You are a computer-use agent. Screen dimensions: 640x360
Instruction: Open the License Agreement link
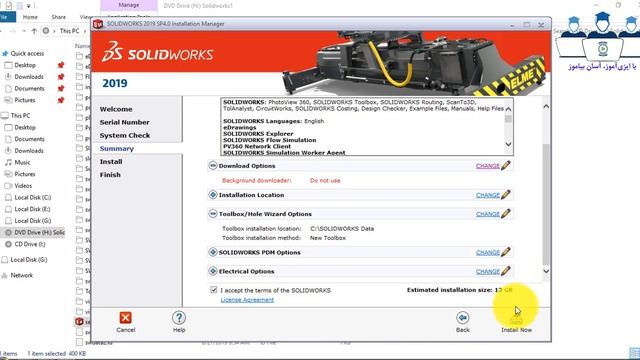[247, 300]
